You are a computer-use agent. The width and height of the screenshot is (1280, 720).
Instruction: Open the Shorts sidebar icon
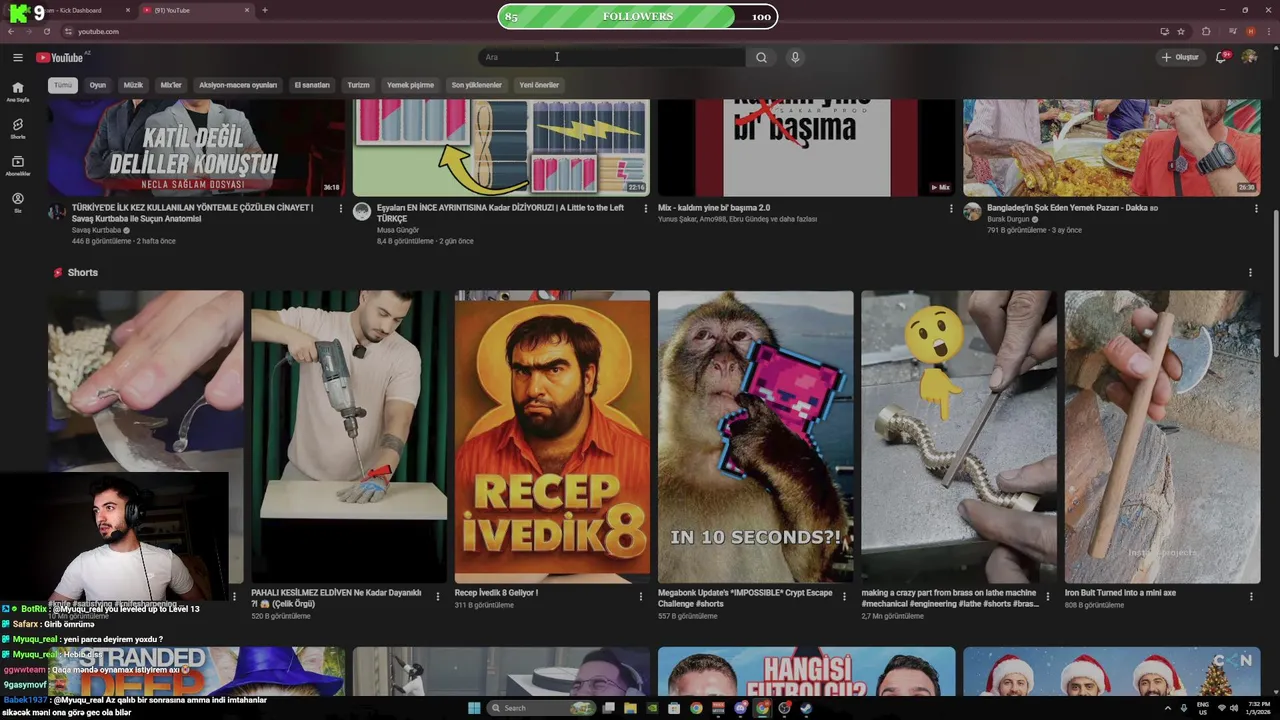click(x=18, y=128)
